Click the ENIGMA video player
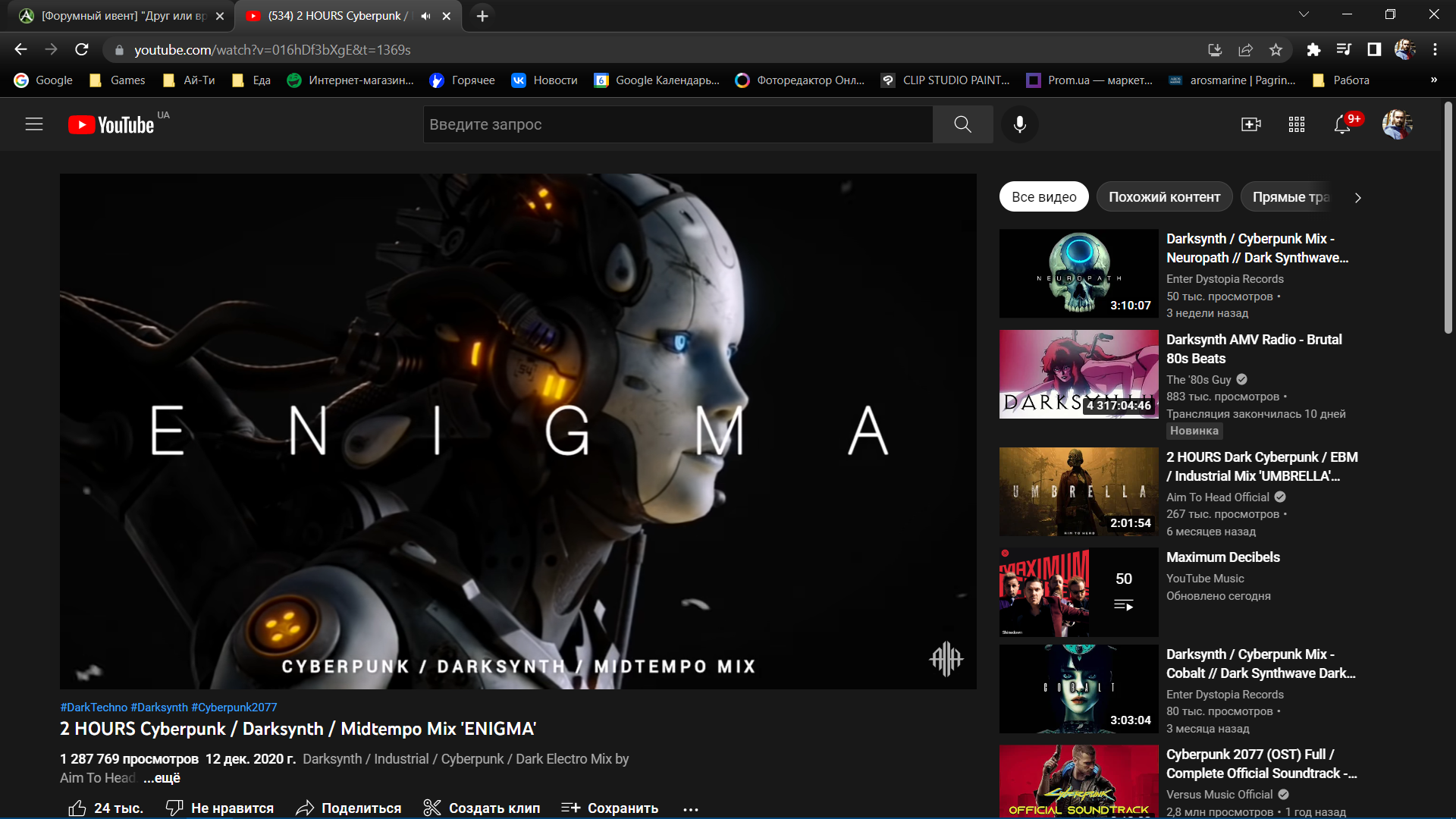Screen dimensions: 1456x819 518,431
